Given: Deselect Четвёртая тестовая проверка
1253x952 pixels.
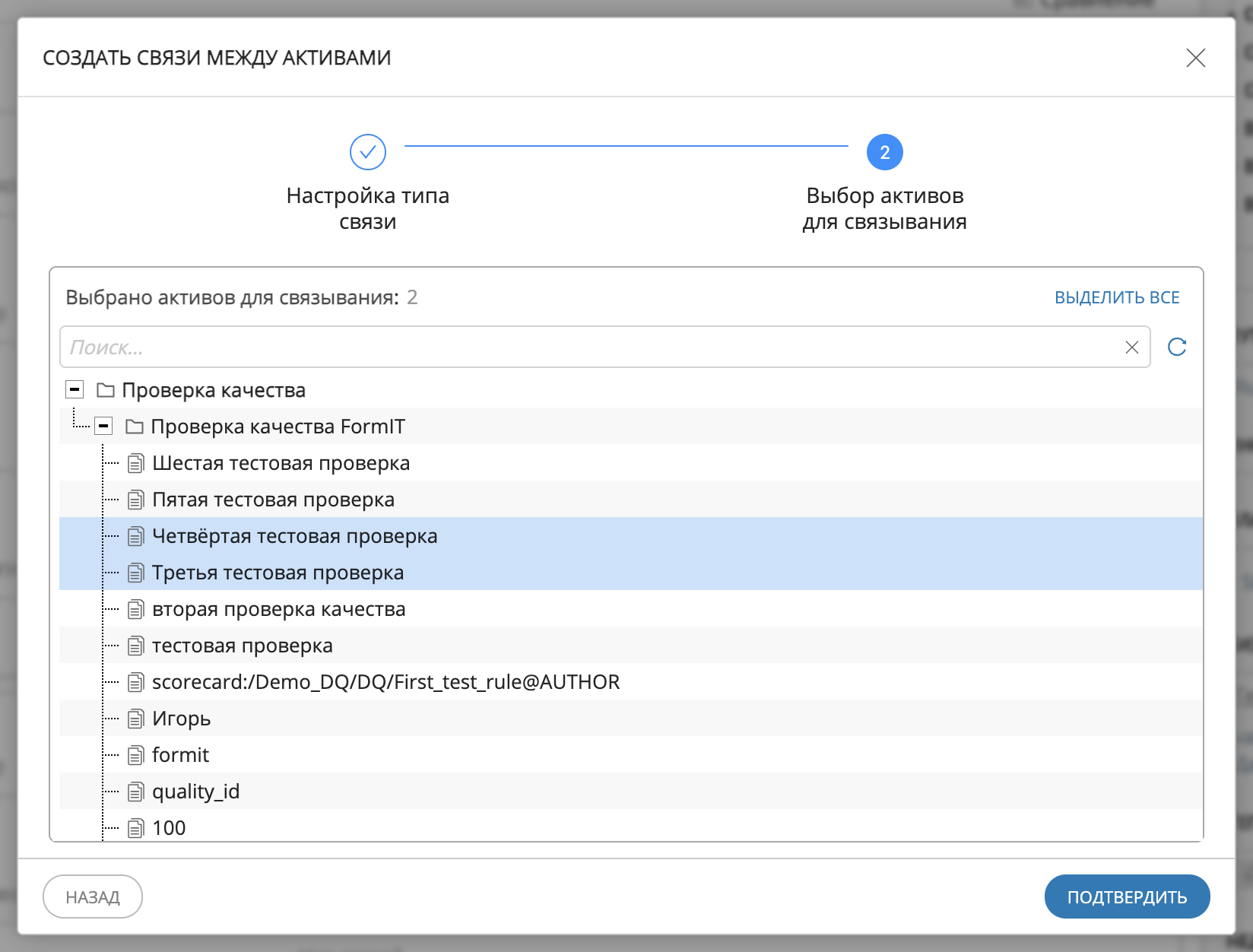Looking at the screenshot, I should coord(295,536).
